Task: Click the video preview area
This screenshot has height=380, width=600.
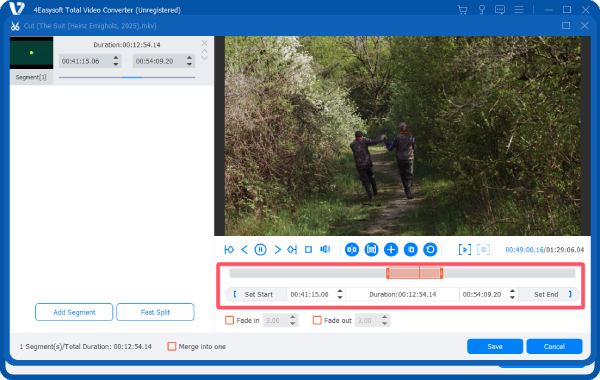Action: tap(402, 136)
